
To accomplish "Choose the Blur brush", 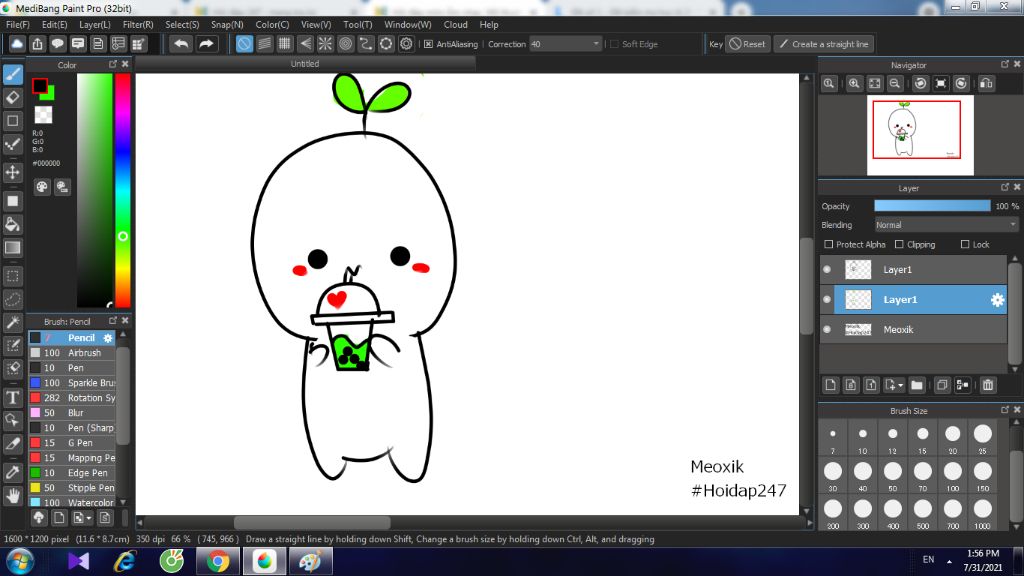I will pos(72,413).
